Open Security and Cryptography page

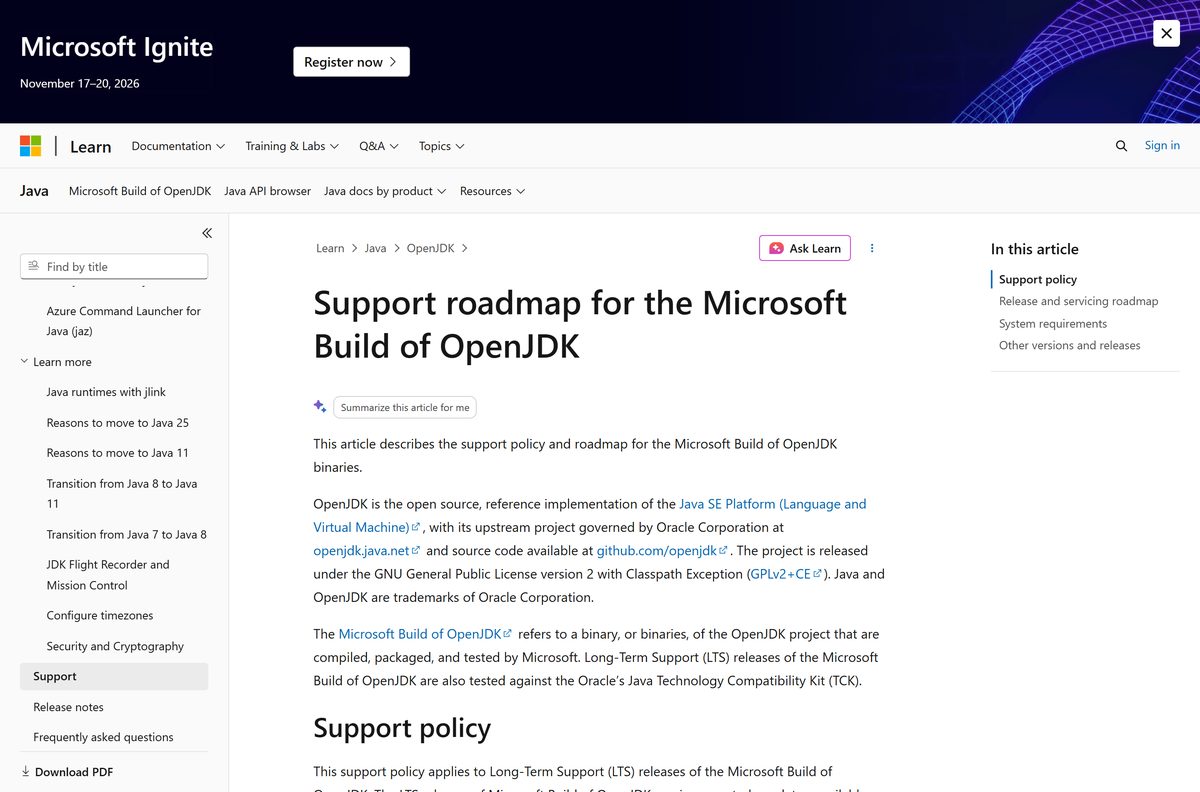click(115, 646)
